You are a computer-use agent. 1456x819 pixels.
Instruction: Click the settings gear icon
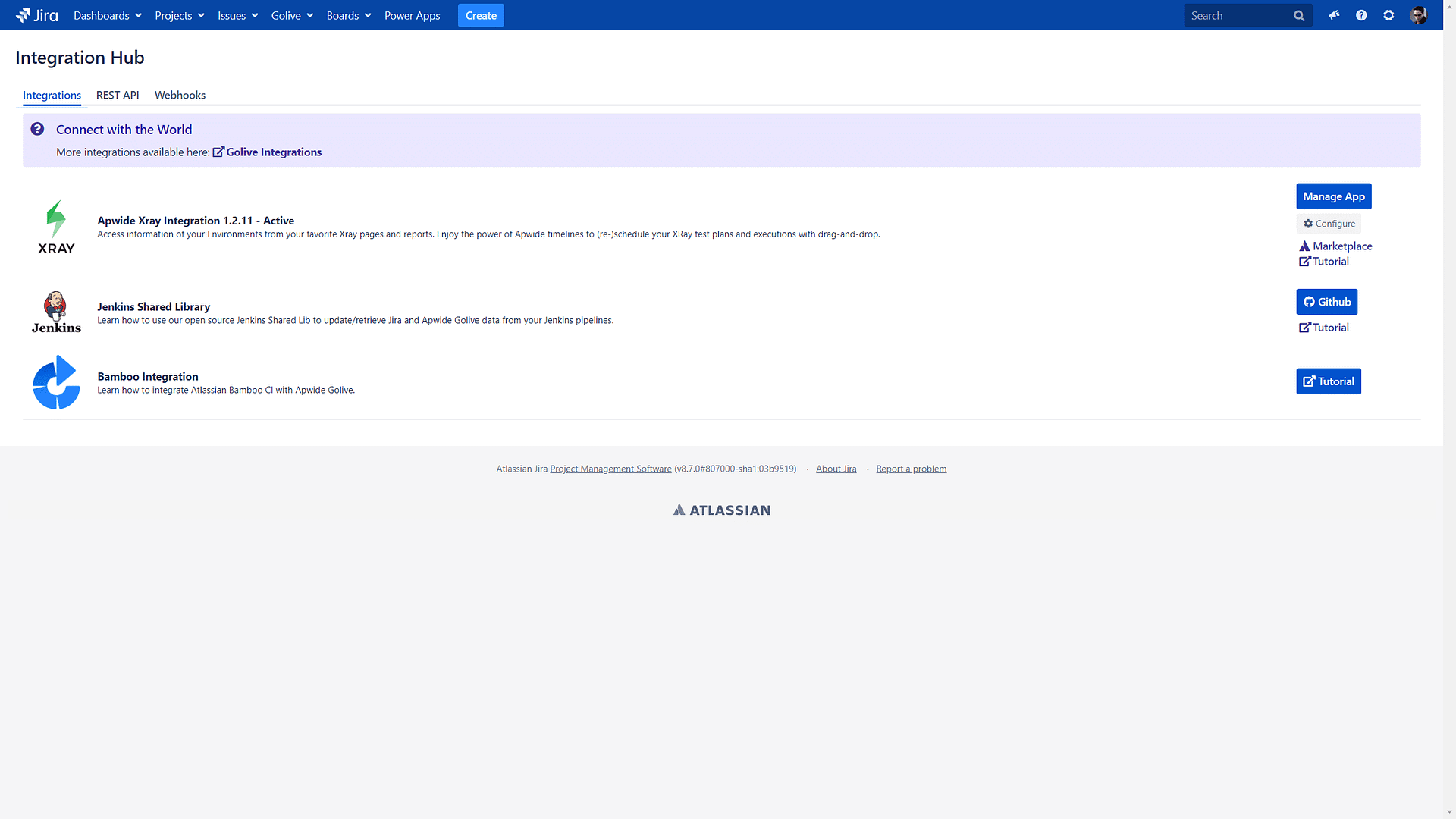[1389, 15]
